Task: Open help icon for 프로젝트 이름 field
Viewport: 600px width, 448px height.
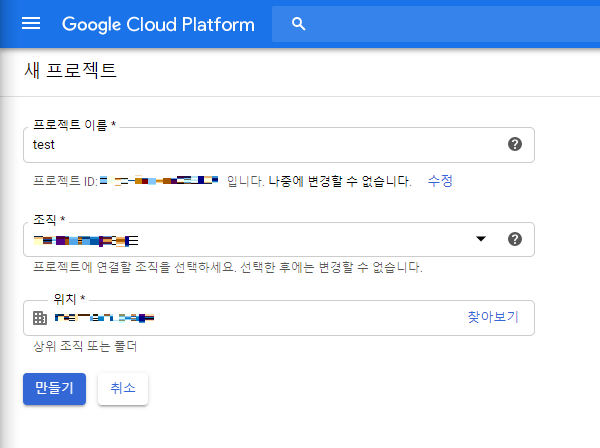Action: tap(515, 144)
